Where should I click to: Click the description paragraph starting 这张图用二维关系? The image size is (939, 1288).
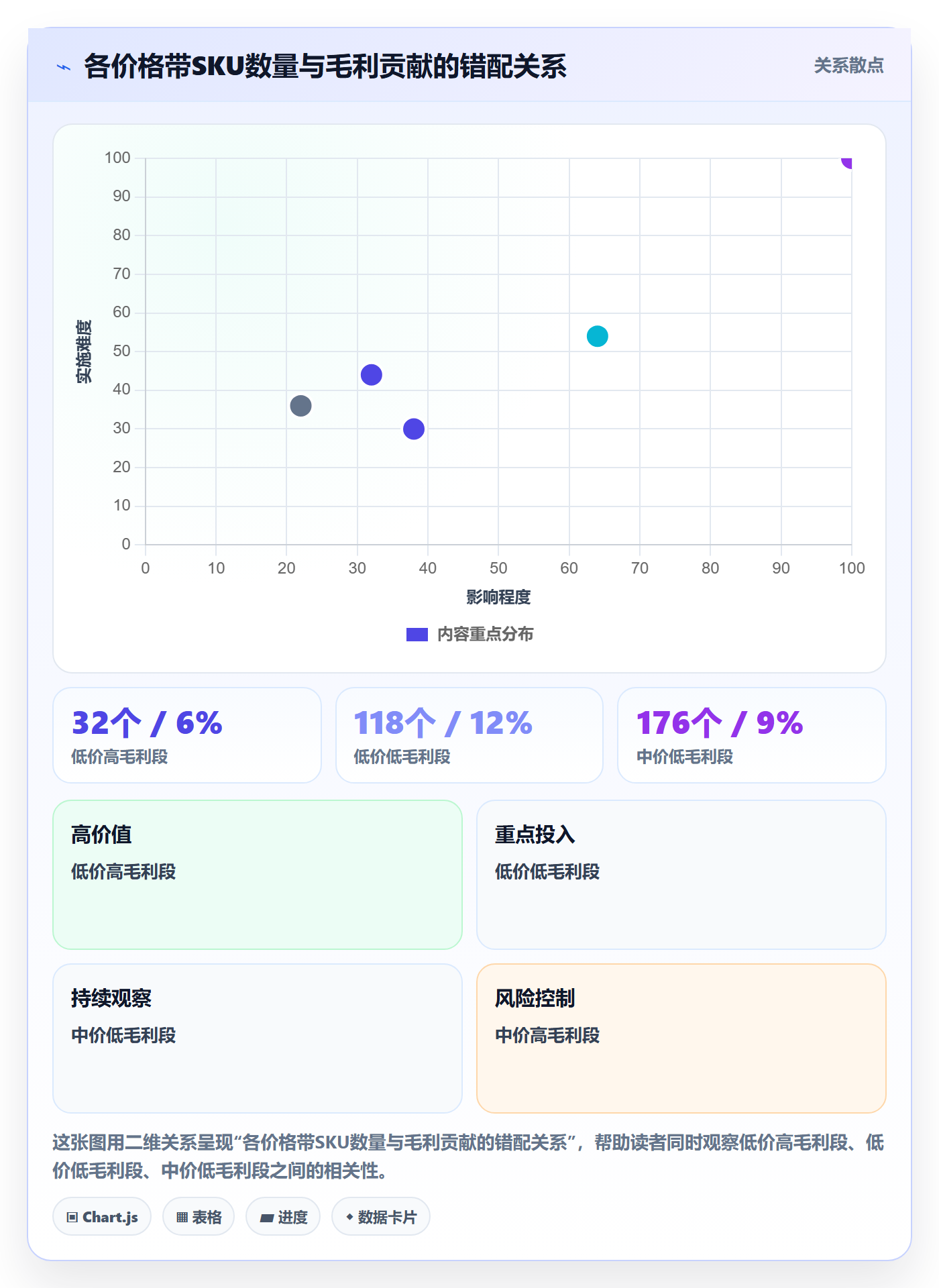click(469, 1157)
